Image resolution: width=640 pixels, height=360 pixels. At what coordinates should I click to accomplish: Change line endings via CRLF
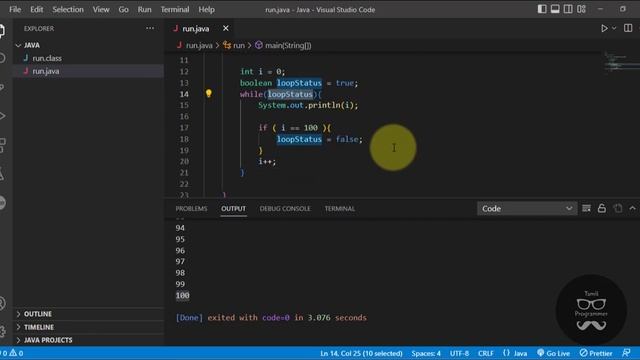coord(486,353)
